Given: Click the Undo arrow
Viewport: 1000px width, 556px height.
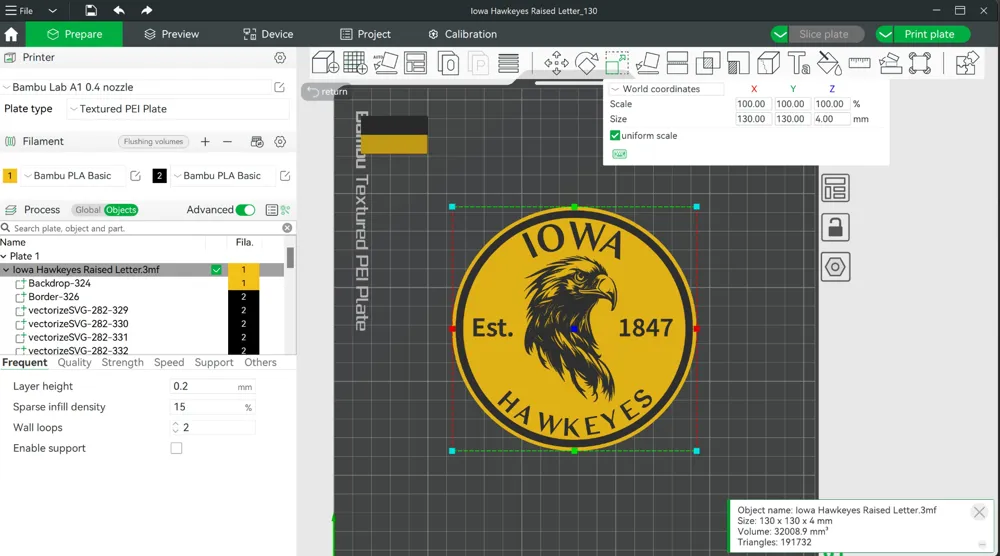Looking at the screenshot, I should (119, 10).
